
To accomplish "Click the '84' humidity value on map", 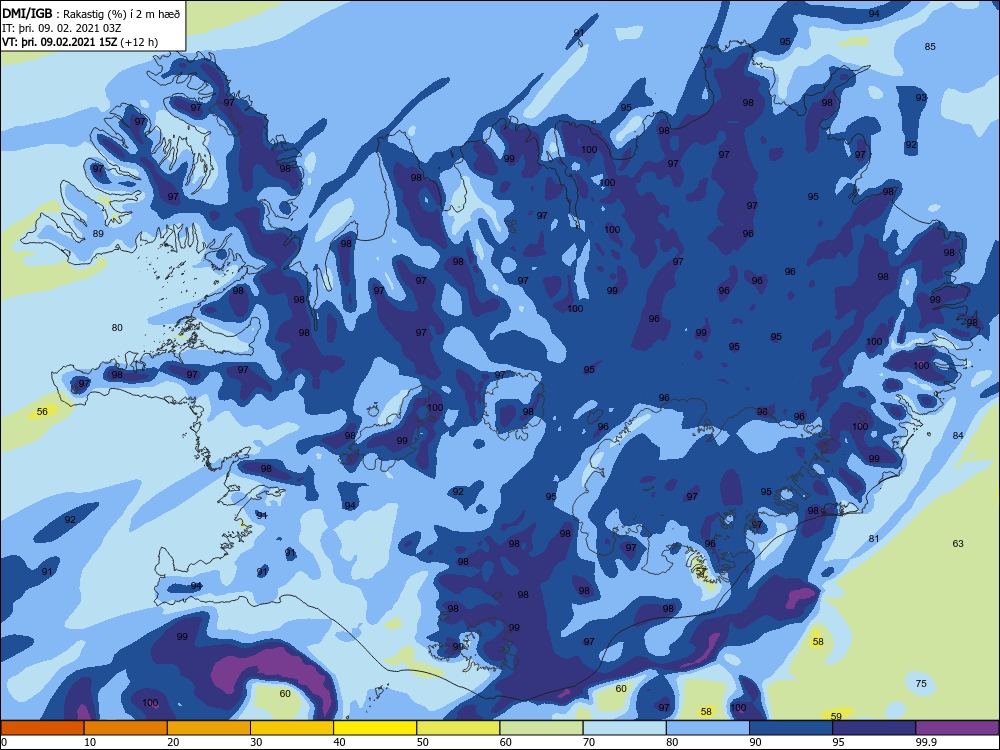I will tap(958, 436).
